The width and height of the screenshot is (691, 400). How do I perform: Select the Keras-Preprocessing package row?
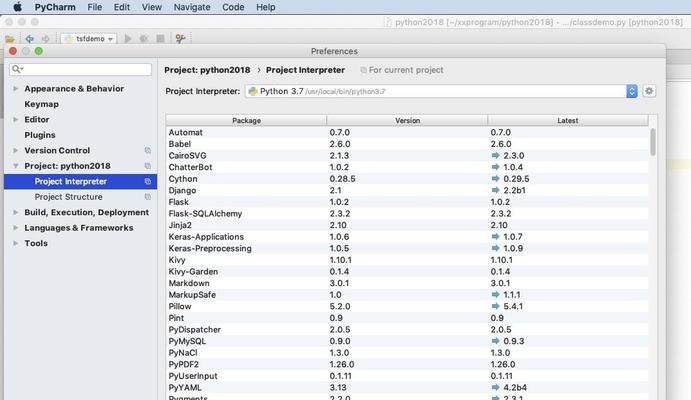click(x=407, y=248)
